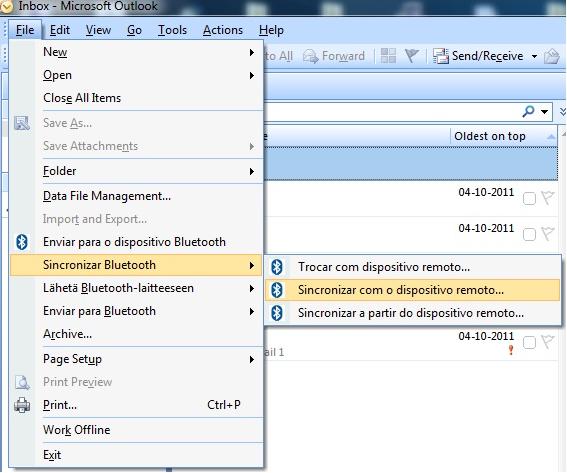The width and height of the screenshot is (567, 473).
Task: Click inside the search input field
Action: pyautogui.click(x=391, y=112)
